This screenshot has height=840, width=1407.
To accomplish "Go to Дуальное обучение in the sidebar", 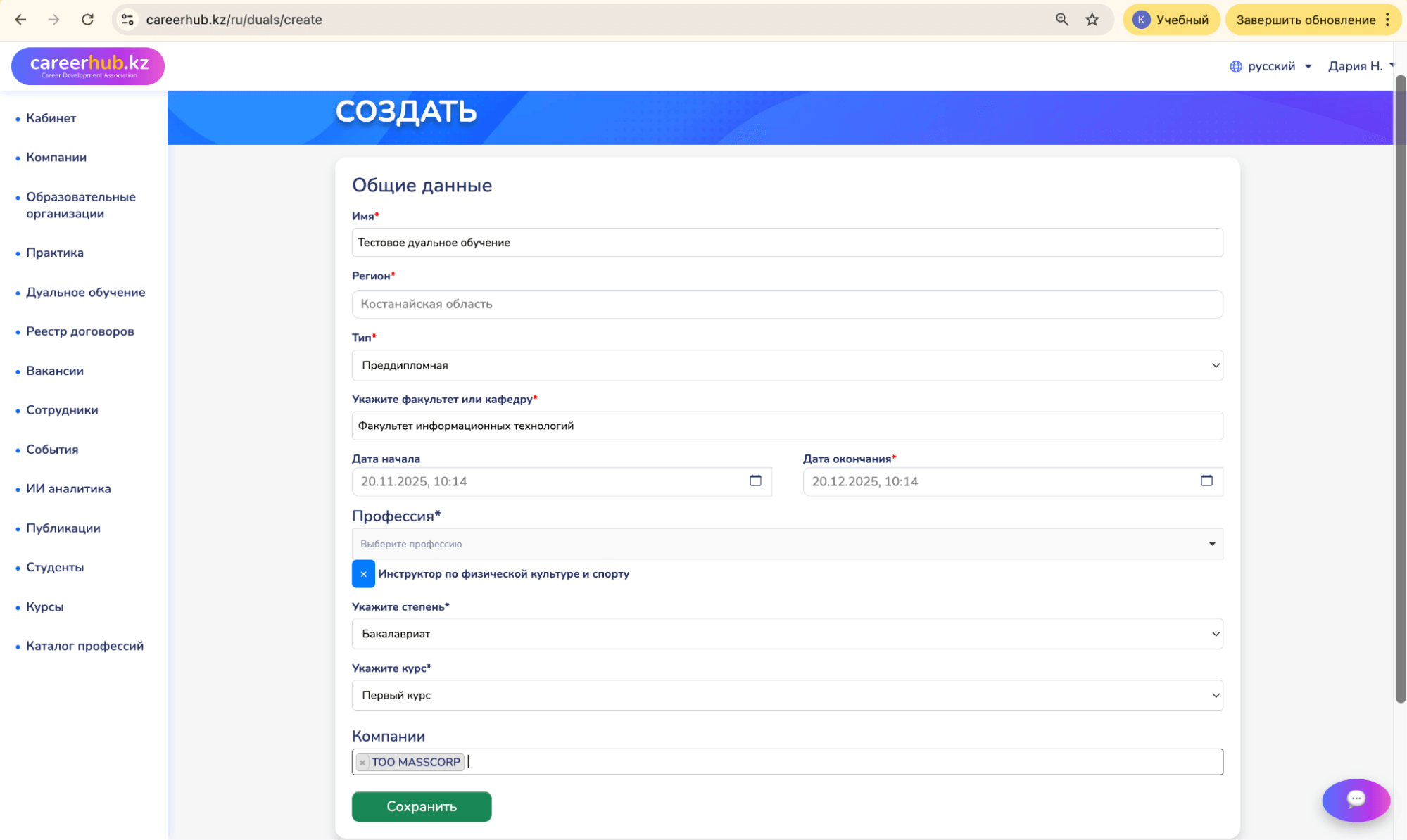I will (85, 292).
